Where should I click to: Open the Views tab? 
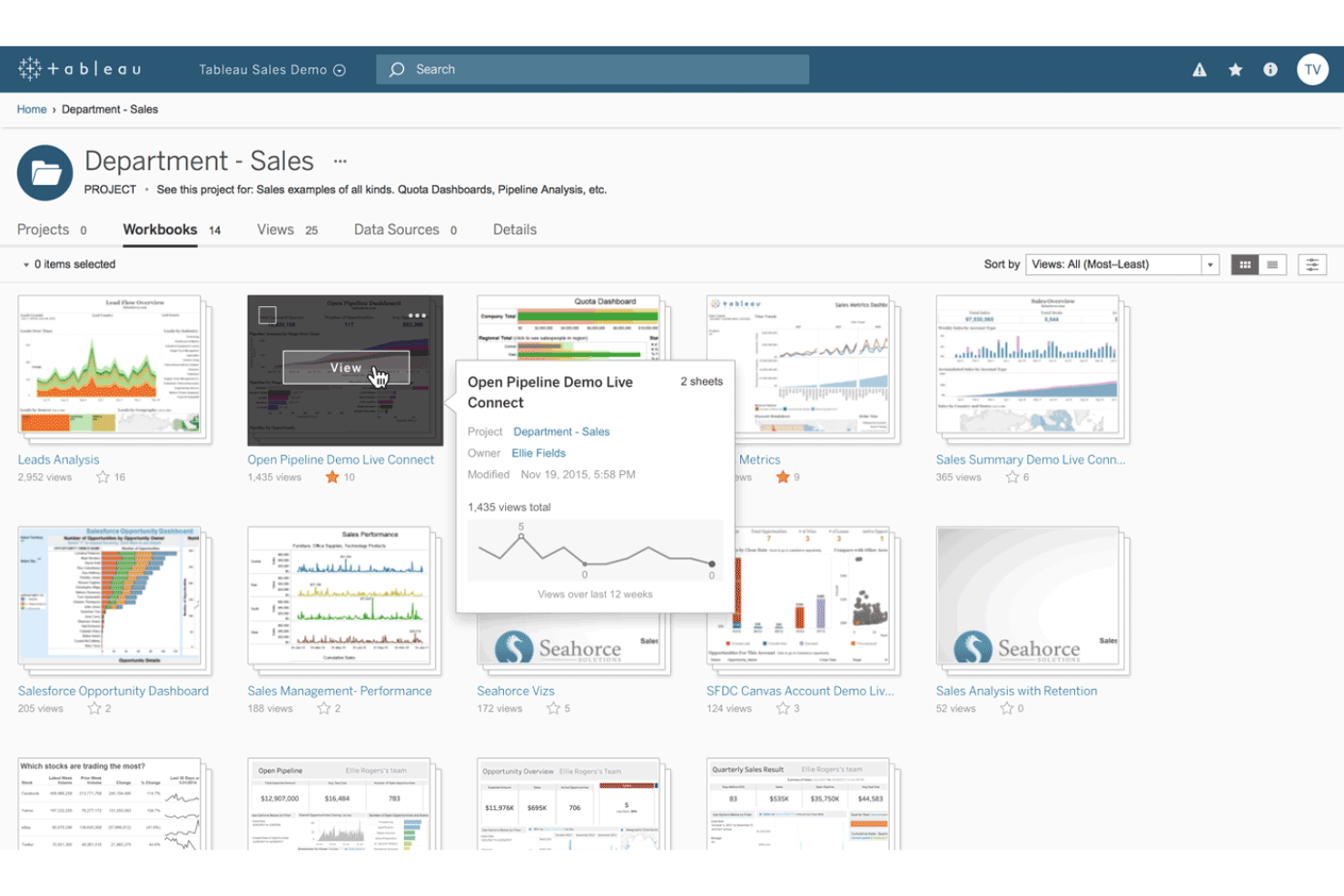tap(287, 230)
